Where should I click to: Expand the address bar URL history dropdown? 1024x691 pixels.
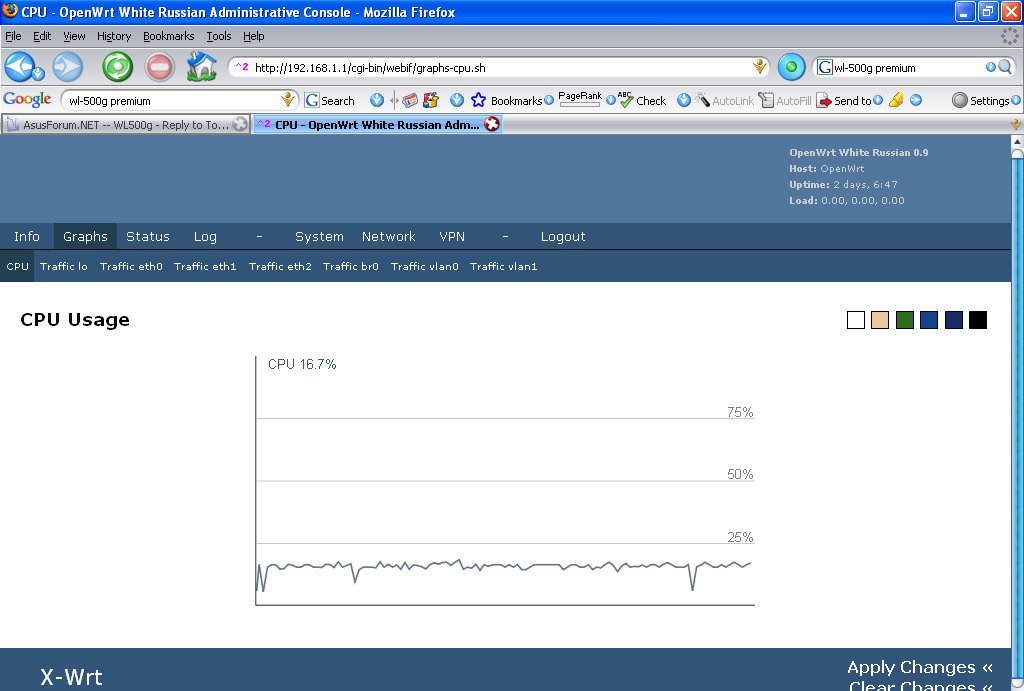(x=760, y=68)
